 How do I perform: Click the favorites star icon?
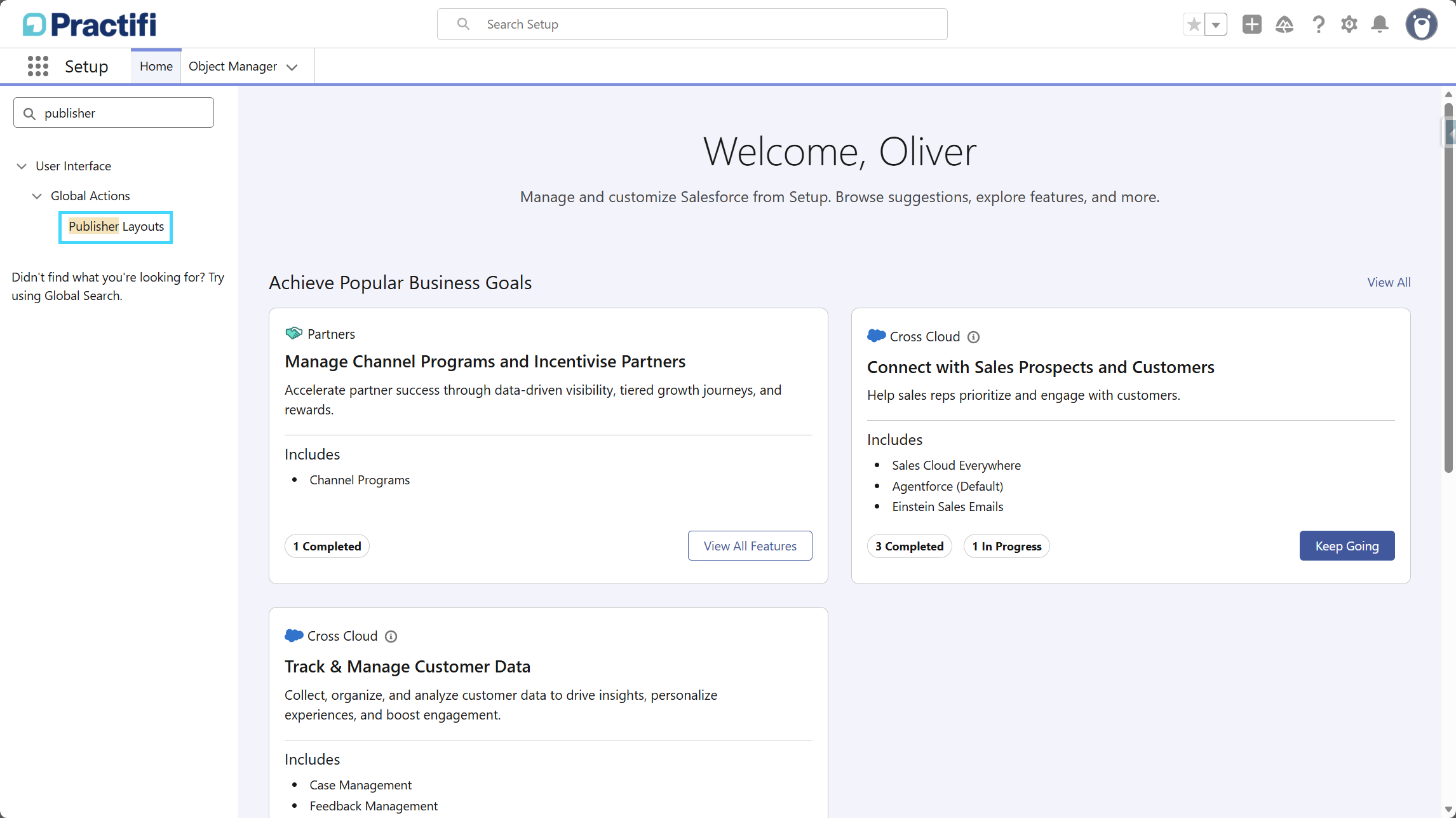click(x=1194, y=25)
